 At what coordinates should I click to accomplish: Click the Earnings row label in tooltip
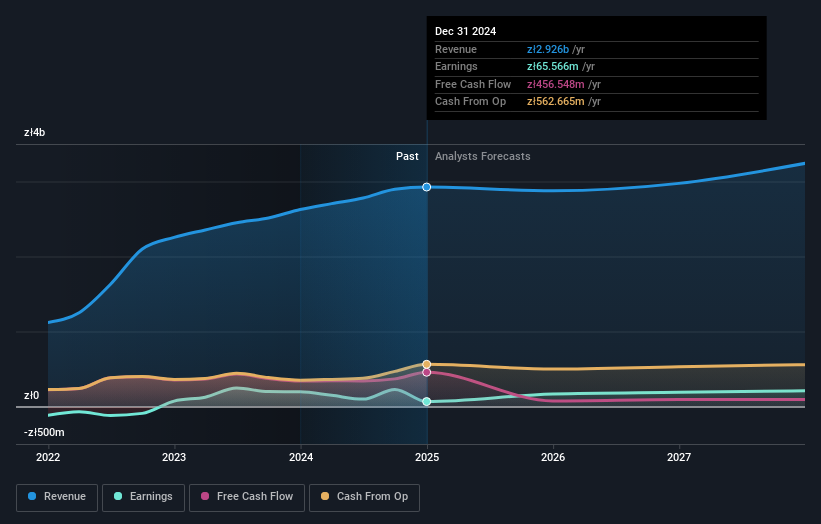tap(456, 66)
